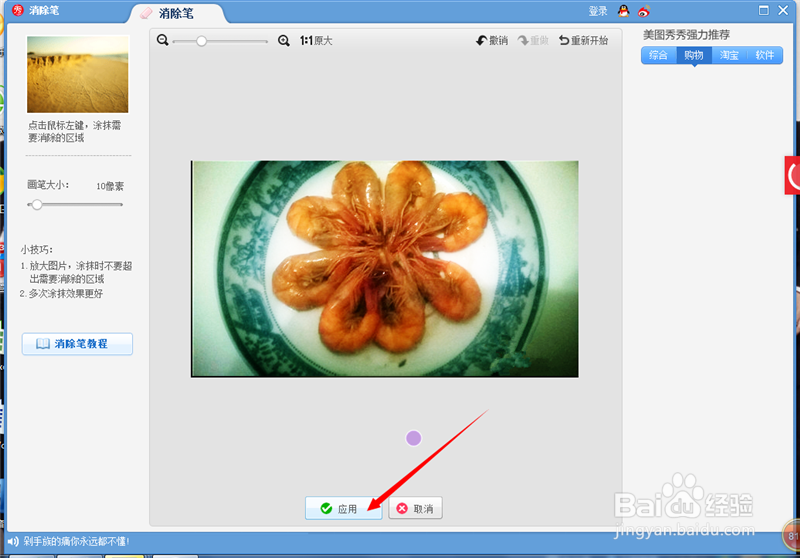Viewport: 800px width, 558px height.
Task: Click the desert sample thumbnail
Action: tap(78, 74)
